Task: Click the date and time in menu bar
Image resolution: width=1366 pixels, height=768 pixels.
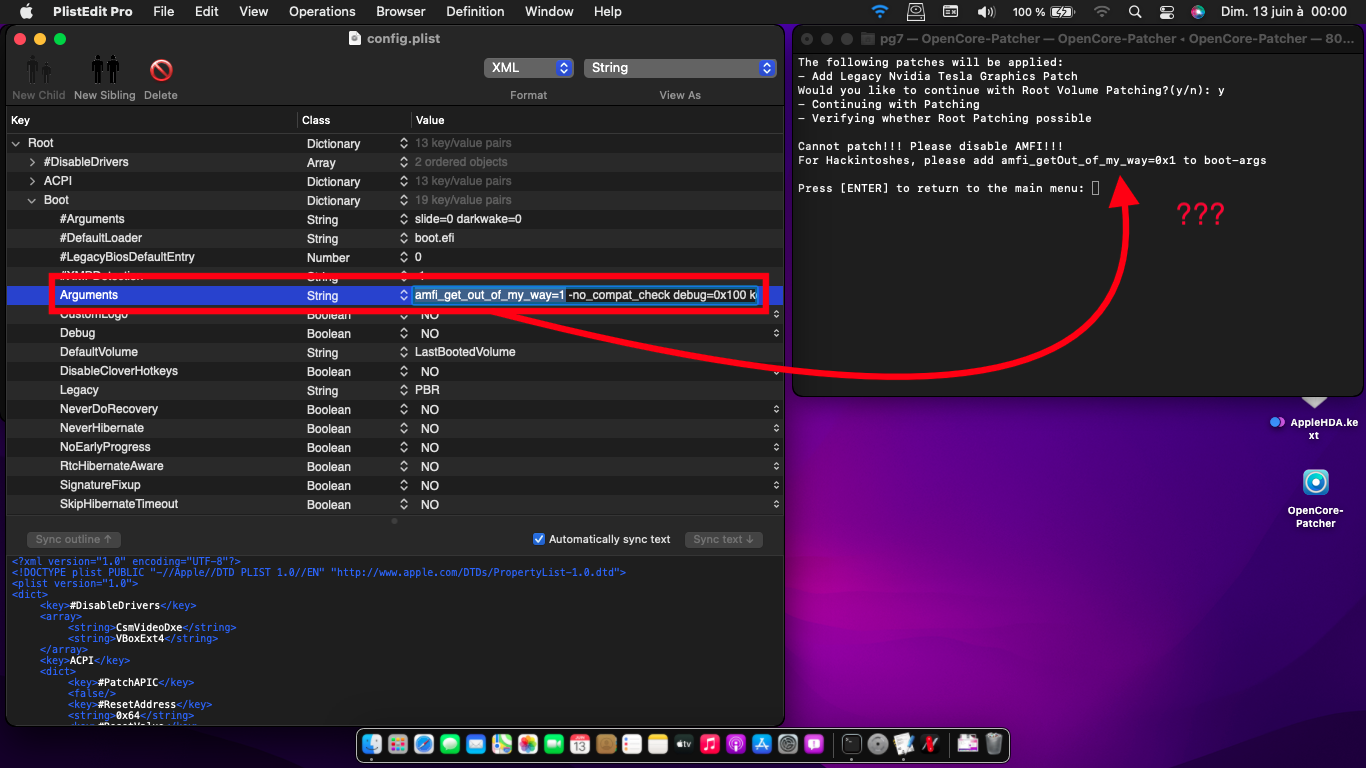Action: pyautogui.click(x=1284, y=12)
